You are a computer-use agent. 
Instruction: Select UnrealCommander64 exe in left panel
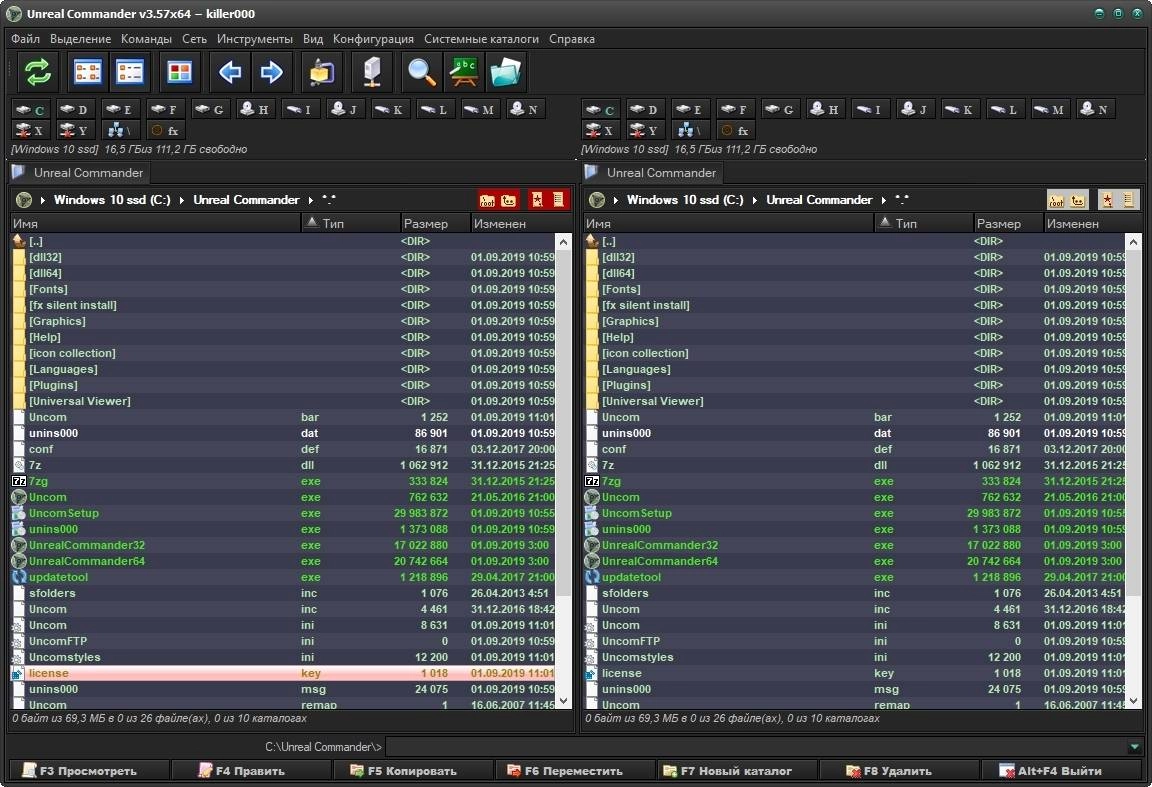[284, 561]
